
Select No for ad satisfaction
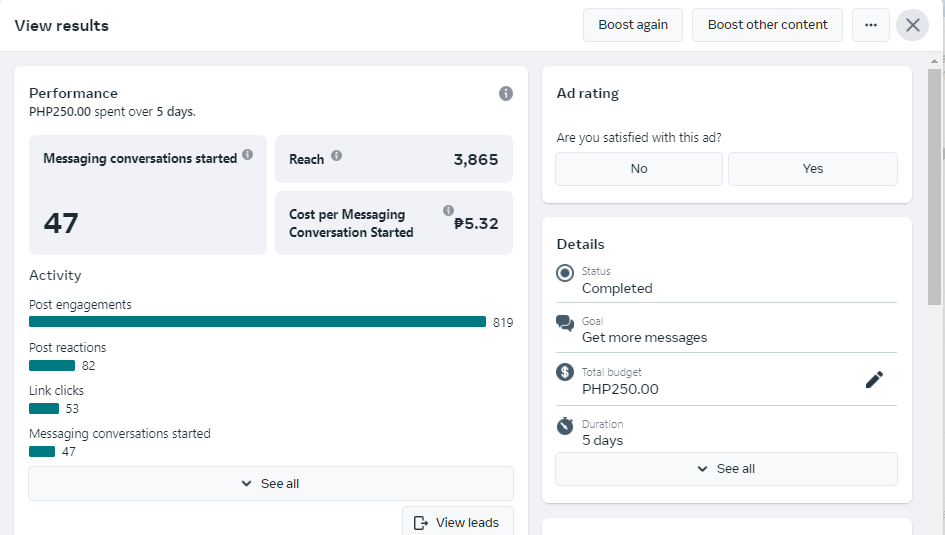(x=639, y=169)
